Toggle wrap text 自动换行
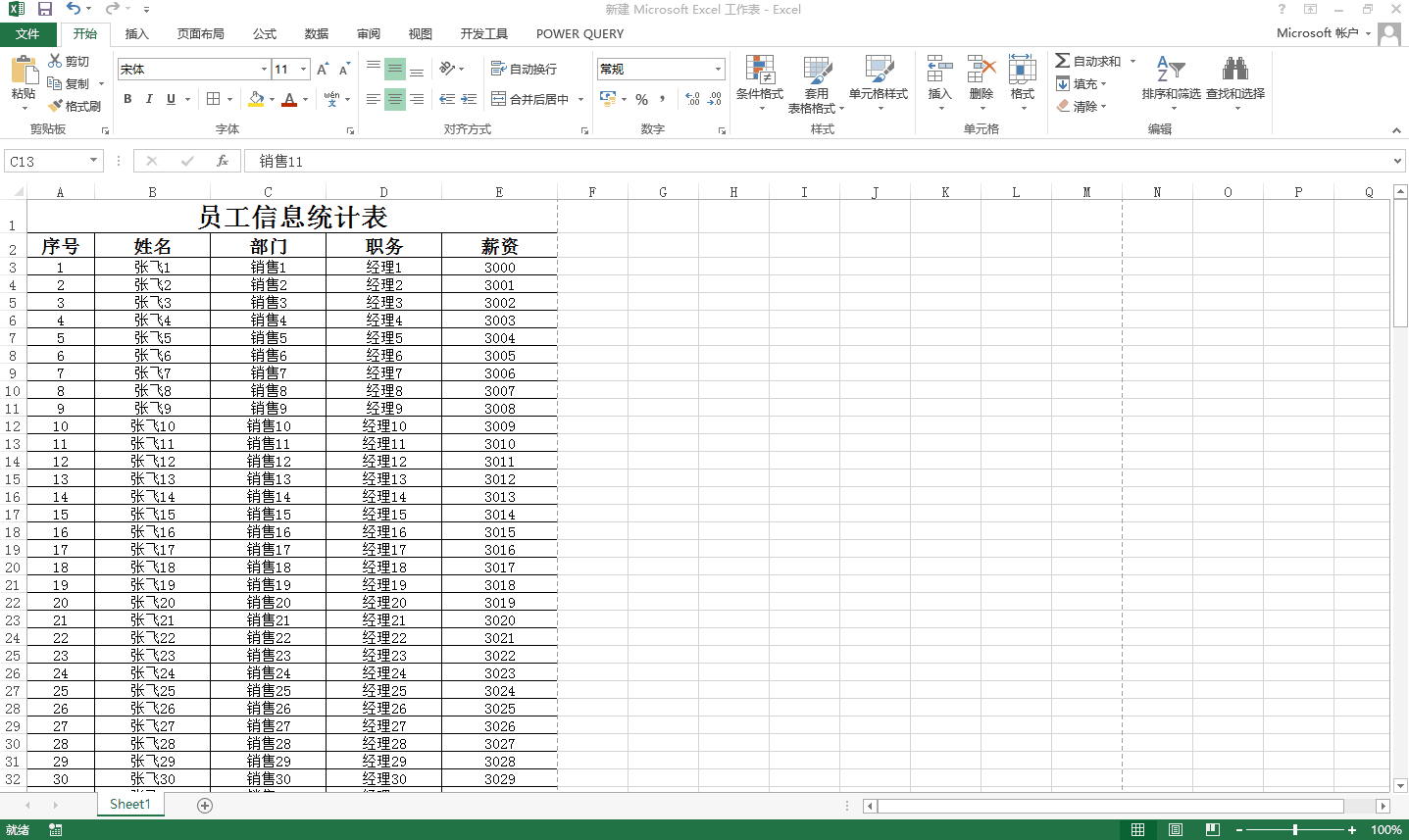This screenshot has height=840, width=1409. (x=524, y=69)
